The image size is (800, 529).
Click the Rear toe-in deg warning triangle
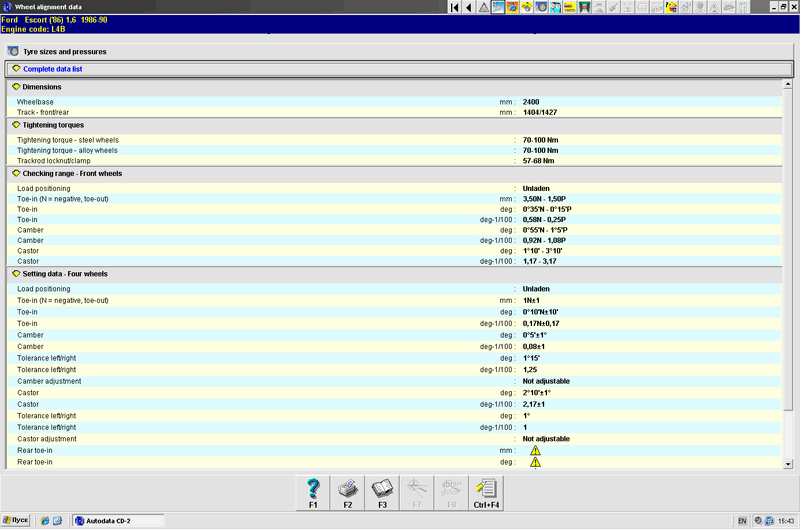pyautogui.click(x=535, y=462)
